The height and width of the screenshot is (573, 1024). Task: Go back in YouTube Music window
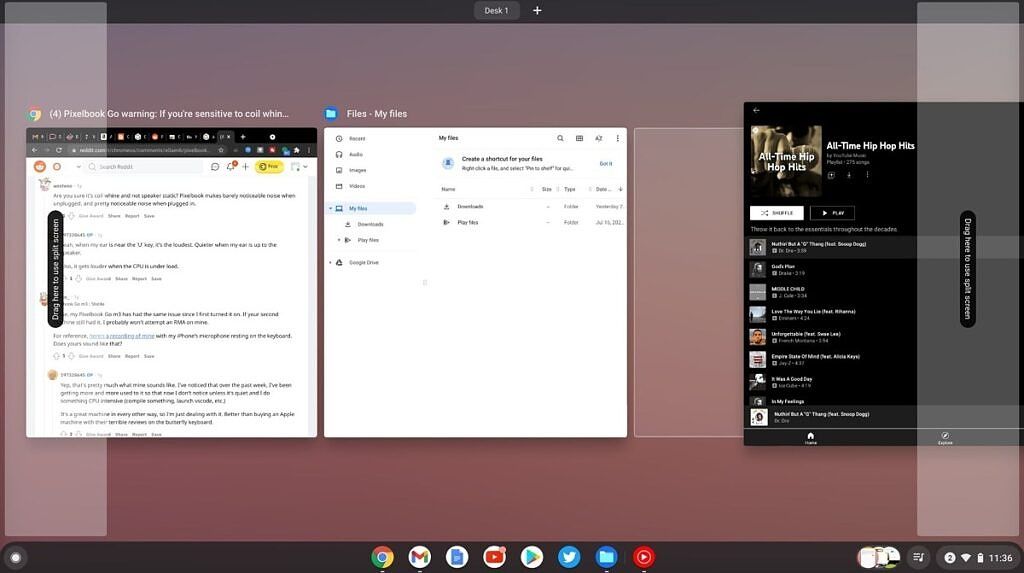coord(756,110)
